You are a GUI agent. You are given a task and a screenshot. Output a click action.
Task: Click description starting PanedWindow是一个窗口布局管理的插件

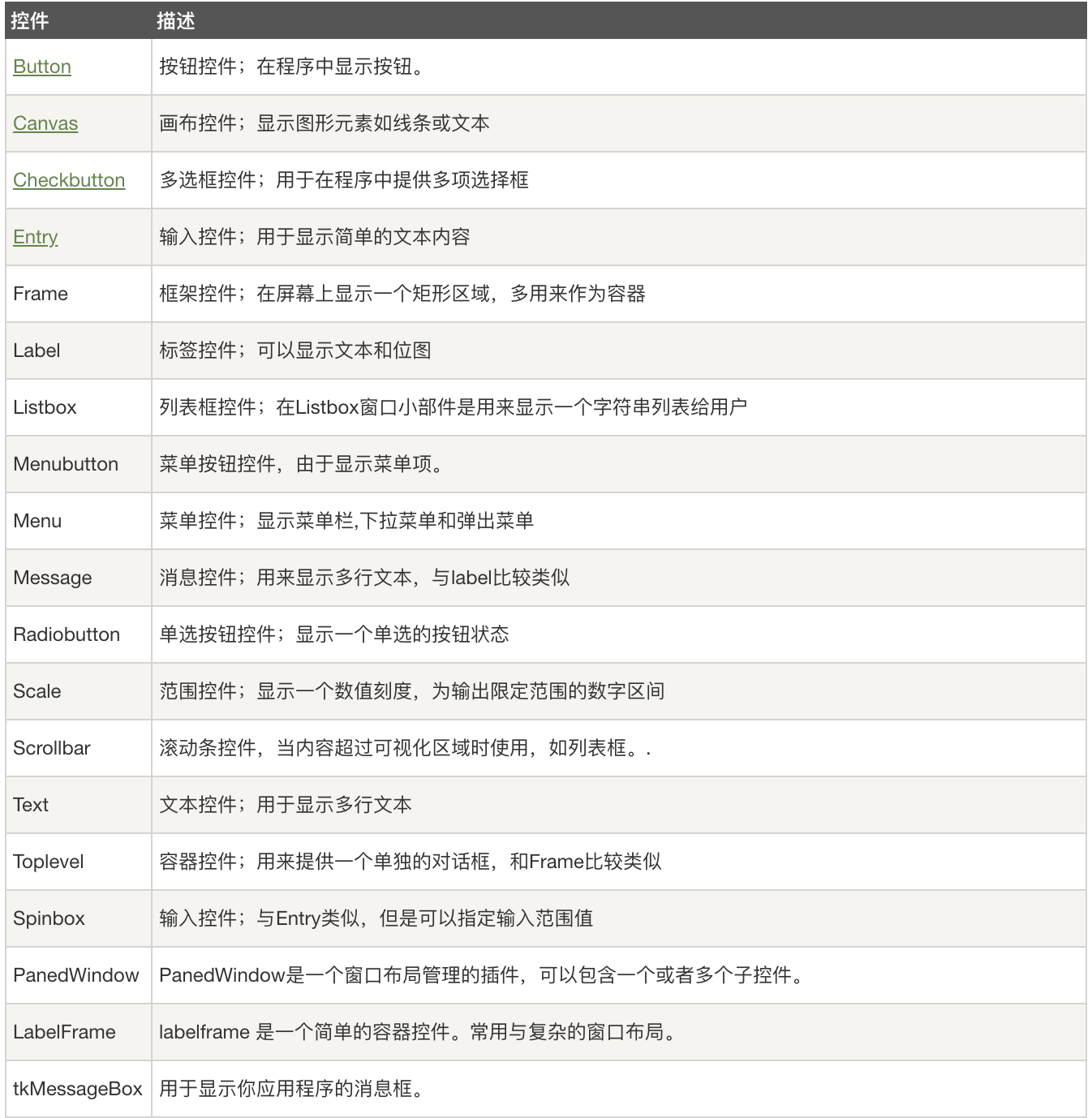482,975
